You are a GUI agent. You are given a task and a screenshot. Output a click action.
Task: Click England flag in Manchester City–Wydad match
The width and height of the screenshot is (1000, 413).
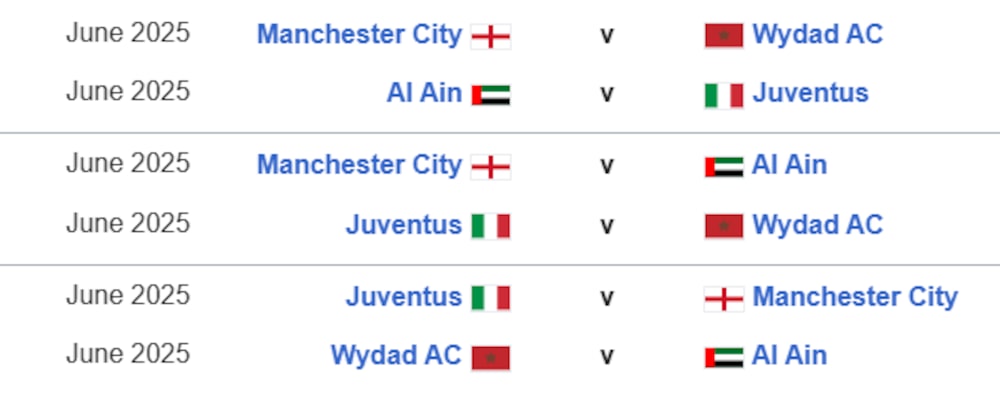click(x=490, y=36)
